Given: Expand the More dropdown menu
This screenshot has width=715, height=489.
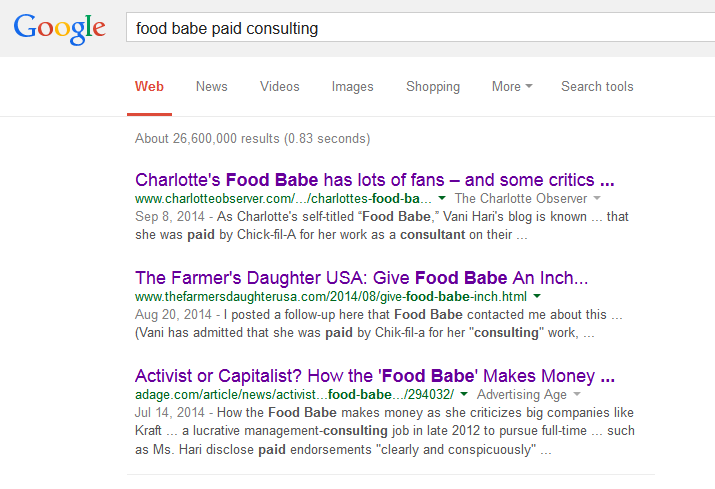Looking at the screenshot, I should (x=512, y=86).
